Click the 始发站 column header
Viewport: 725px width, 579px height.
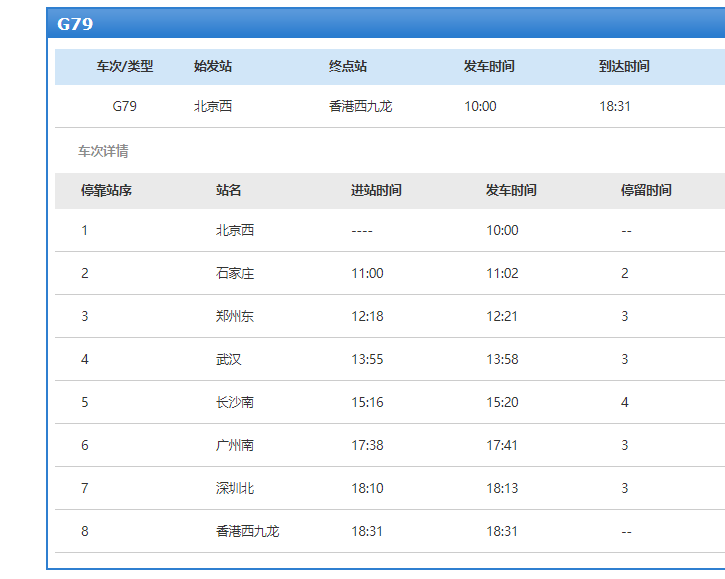click(213, 66)
